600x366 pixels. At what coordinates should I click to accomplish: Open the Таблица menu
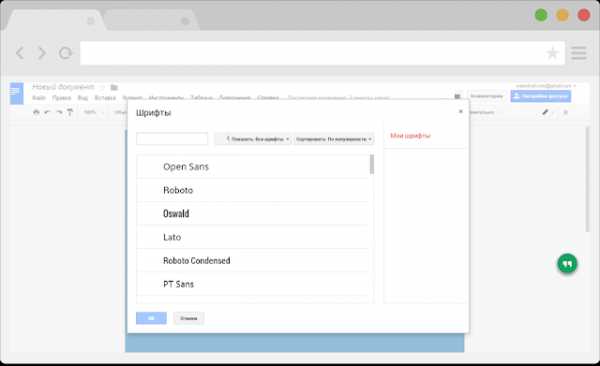pos(201,98)
